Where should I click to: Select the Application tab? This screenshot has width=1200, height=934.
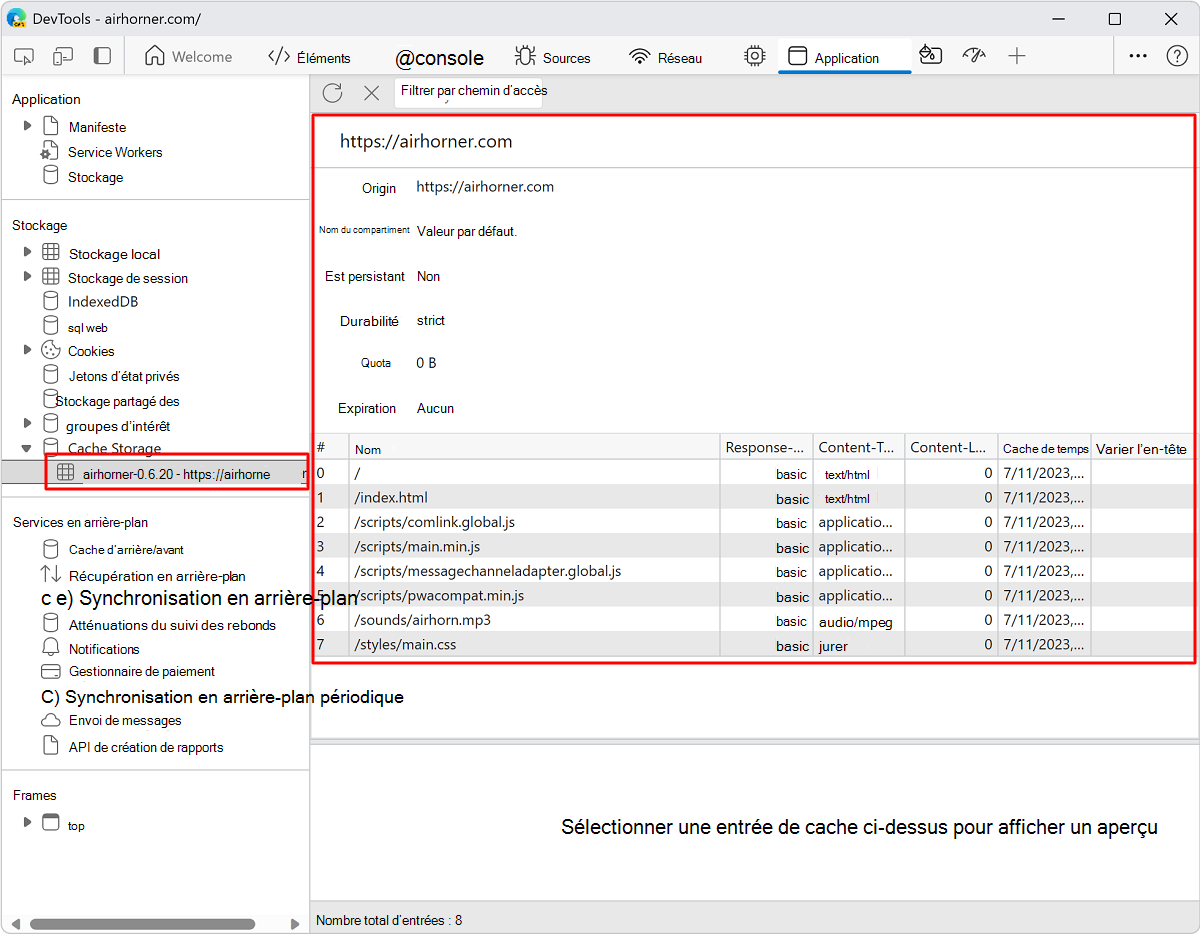pos(845,57)
